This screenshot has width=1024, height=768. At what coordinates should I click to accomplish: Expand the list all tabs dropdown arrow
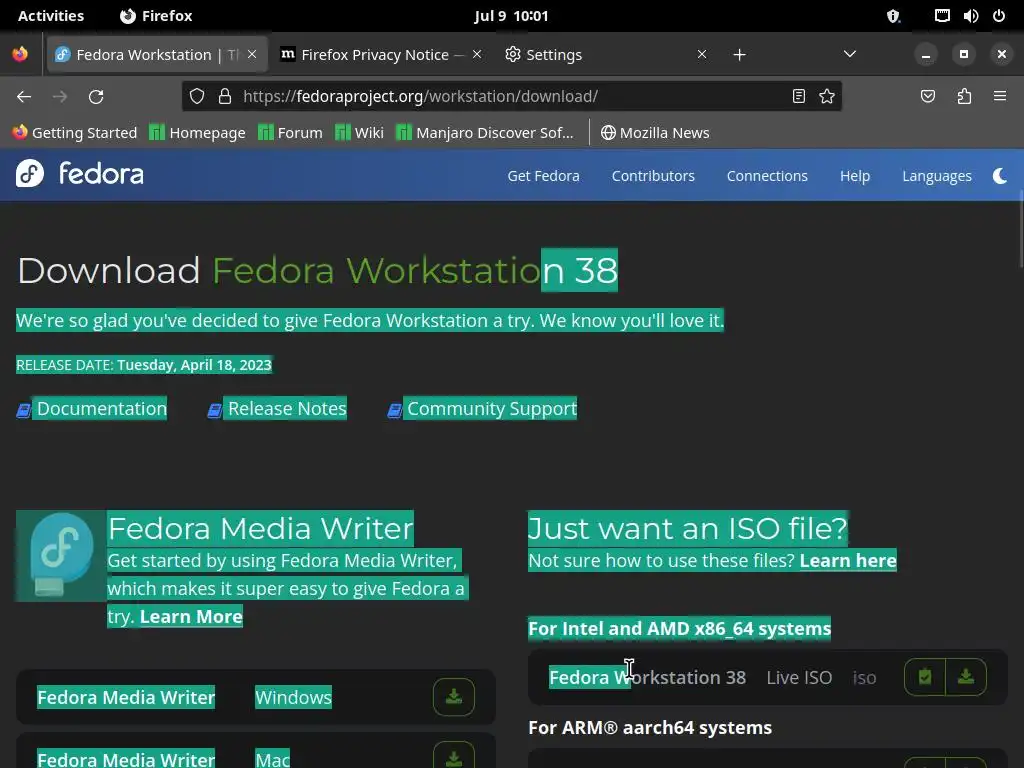coord(850,54)
